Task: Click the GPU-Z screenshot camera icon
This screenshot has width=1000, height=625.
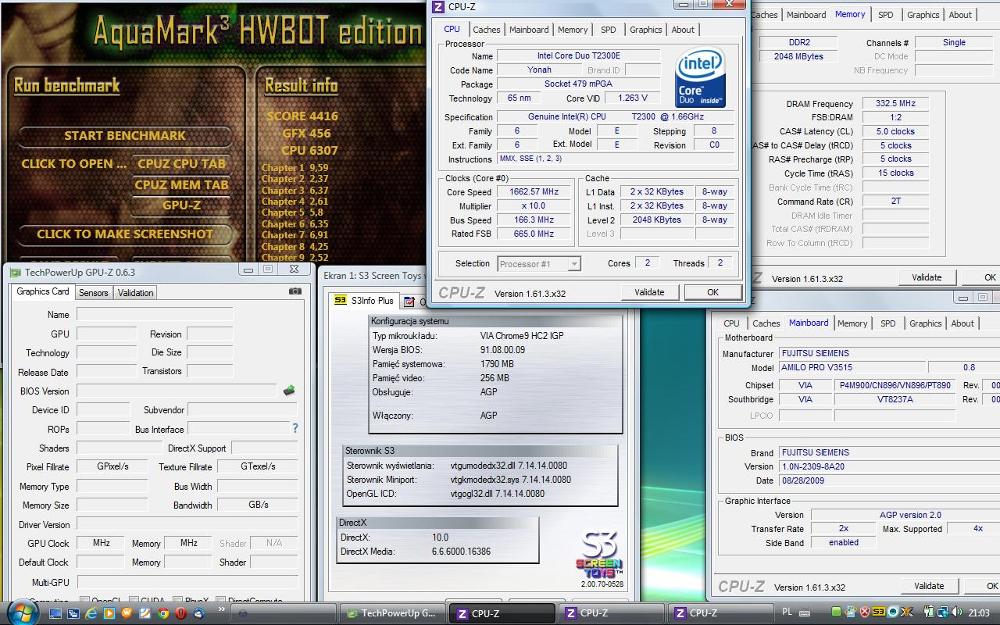Action: (295, 291)
